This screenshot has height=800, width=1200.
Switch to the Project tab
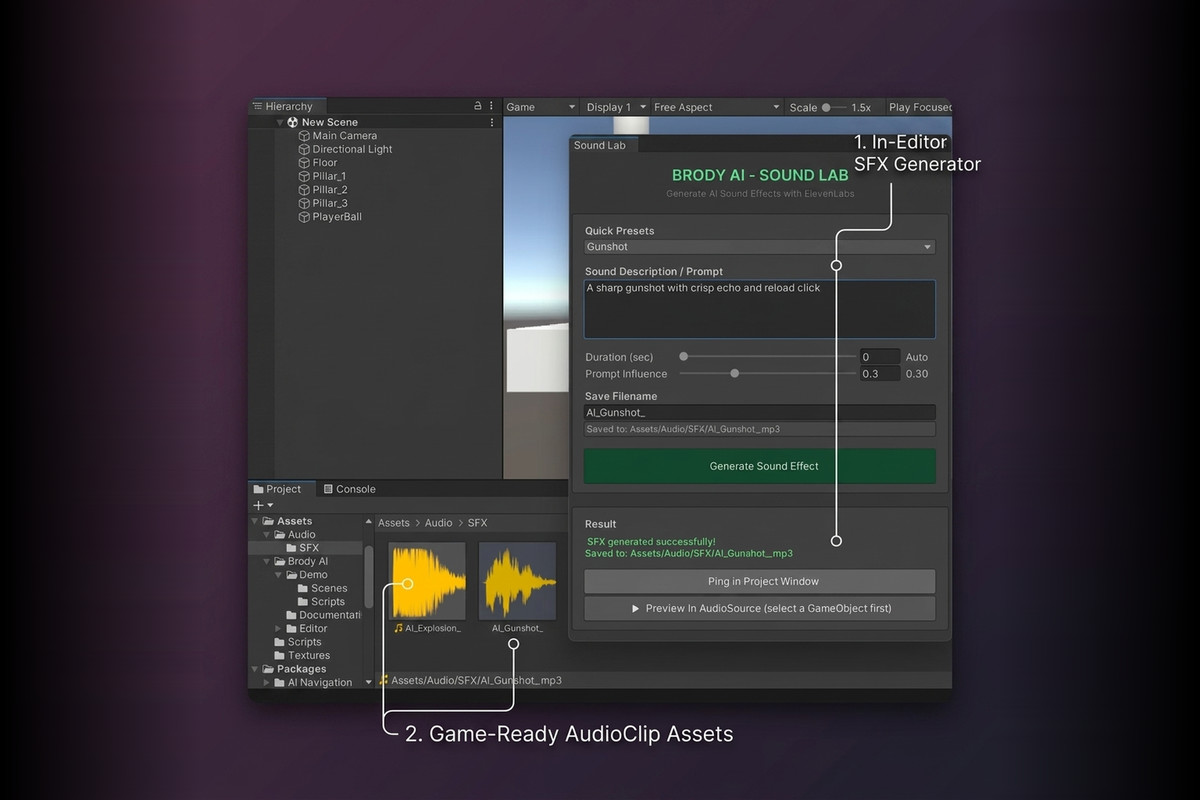click(282, 489)
